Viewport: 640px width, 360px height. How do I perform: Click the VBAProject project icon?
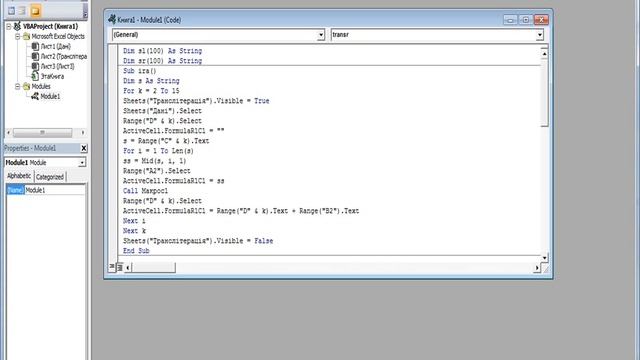coord(17,27)
